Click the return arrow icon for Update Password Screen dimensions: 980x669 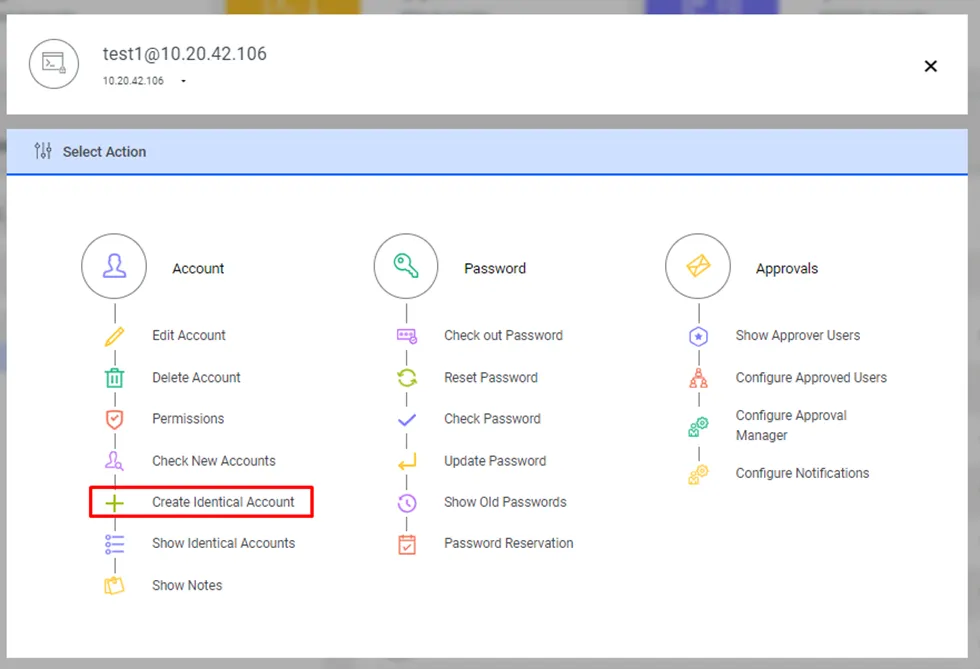click(407, 461)
